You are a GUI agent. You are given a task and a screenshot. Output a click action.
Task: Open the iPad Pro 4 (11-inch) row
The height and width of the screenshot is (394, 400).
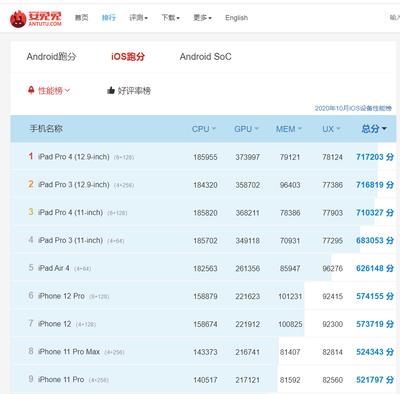203,212
